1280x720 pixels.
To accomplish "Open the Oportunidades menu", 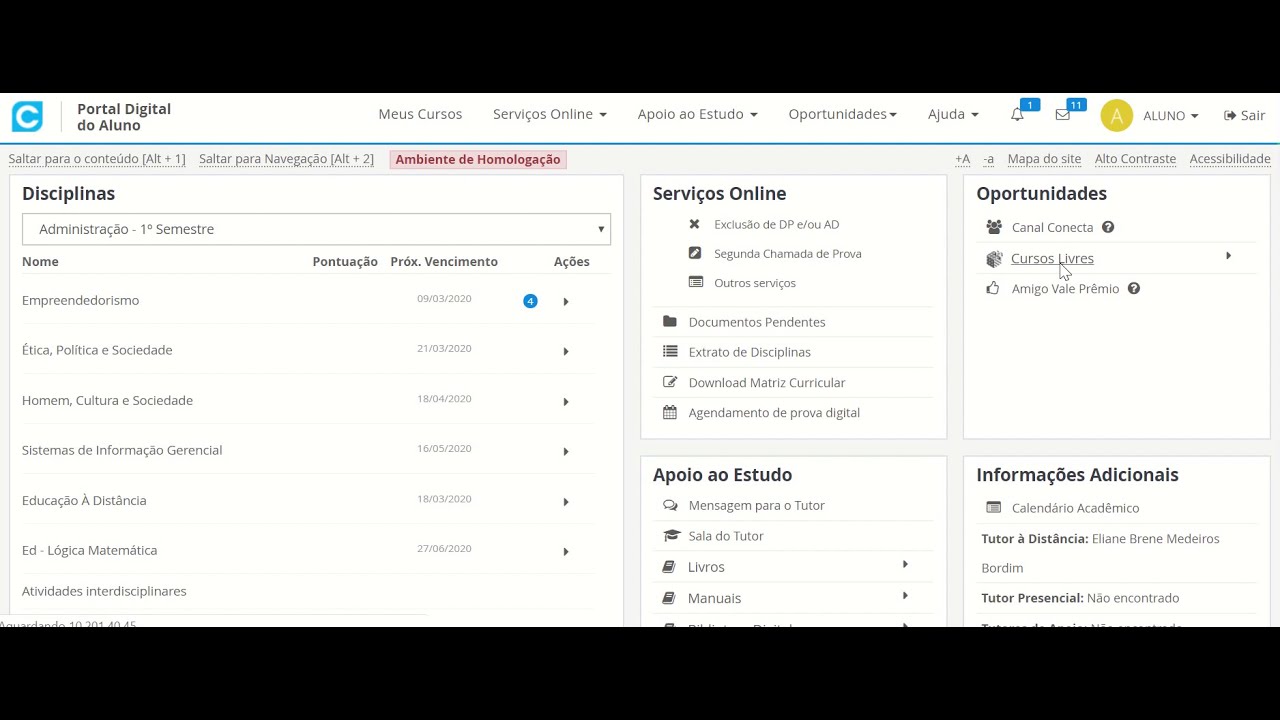I will point(842,114).
